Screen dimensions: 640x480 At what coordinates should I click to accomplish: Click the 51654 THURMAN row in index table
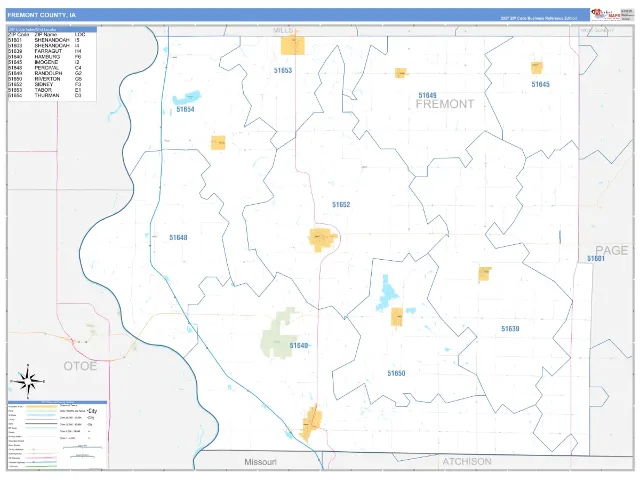(x=47, y=95)
